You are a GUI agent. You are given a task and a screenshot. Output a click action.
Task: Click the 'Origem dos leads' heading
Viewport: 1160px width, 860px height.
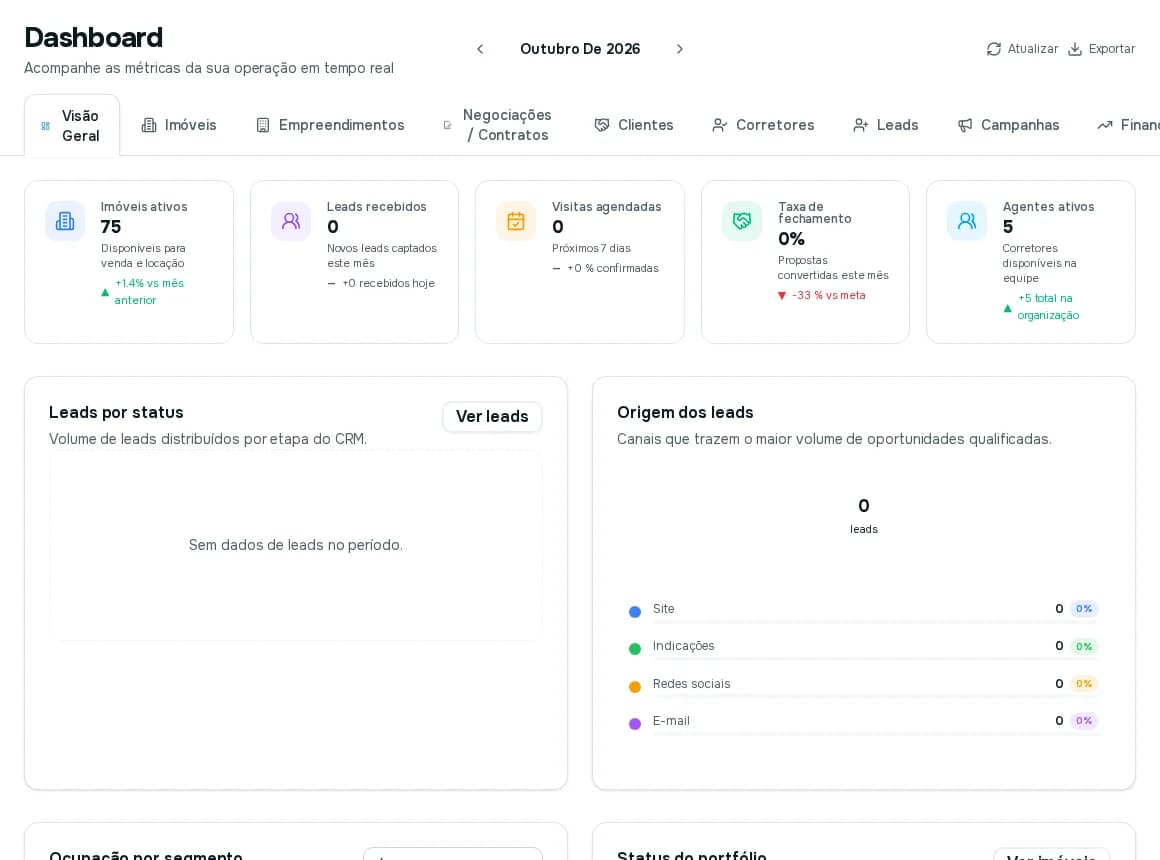pyautogui.click(x=685, y=413)
